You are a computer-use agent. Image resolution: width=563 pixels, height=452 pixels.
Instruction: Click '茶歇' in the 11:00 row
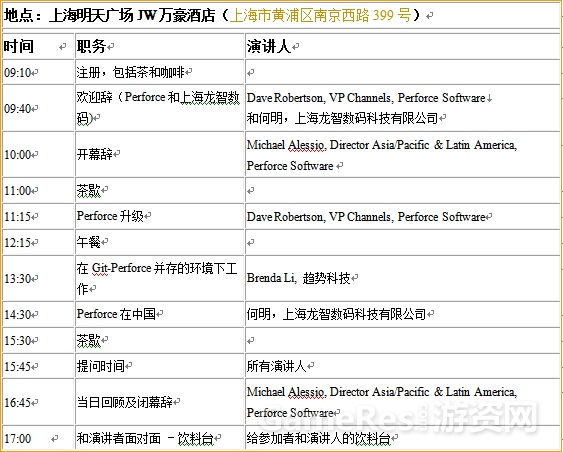pos(89,190)
